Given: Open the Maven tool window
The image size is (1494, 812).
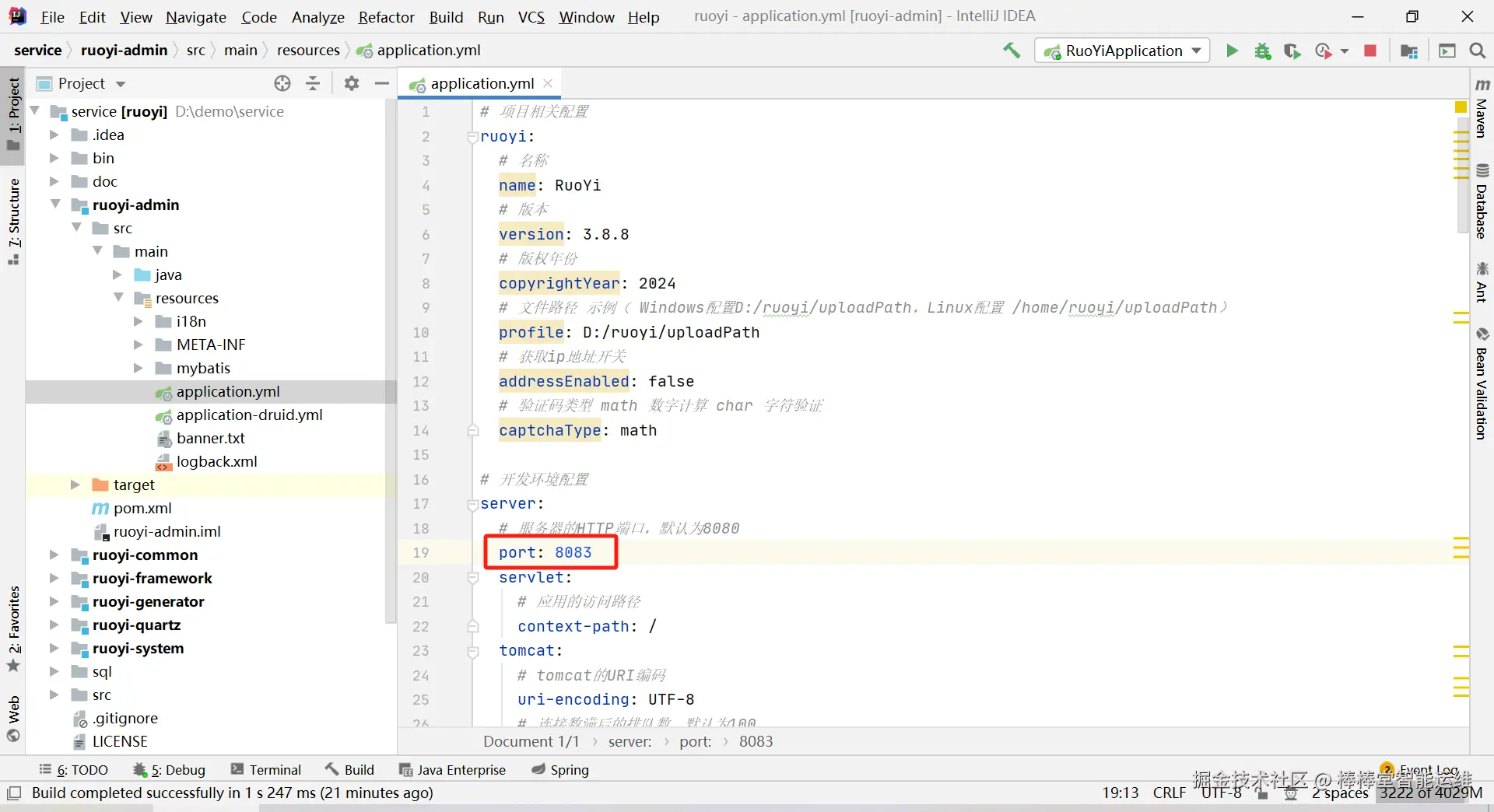Looking at the screenshot, I should [x=1482, y=107].
